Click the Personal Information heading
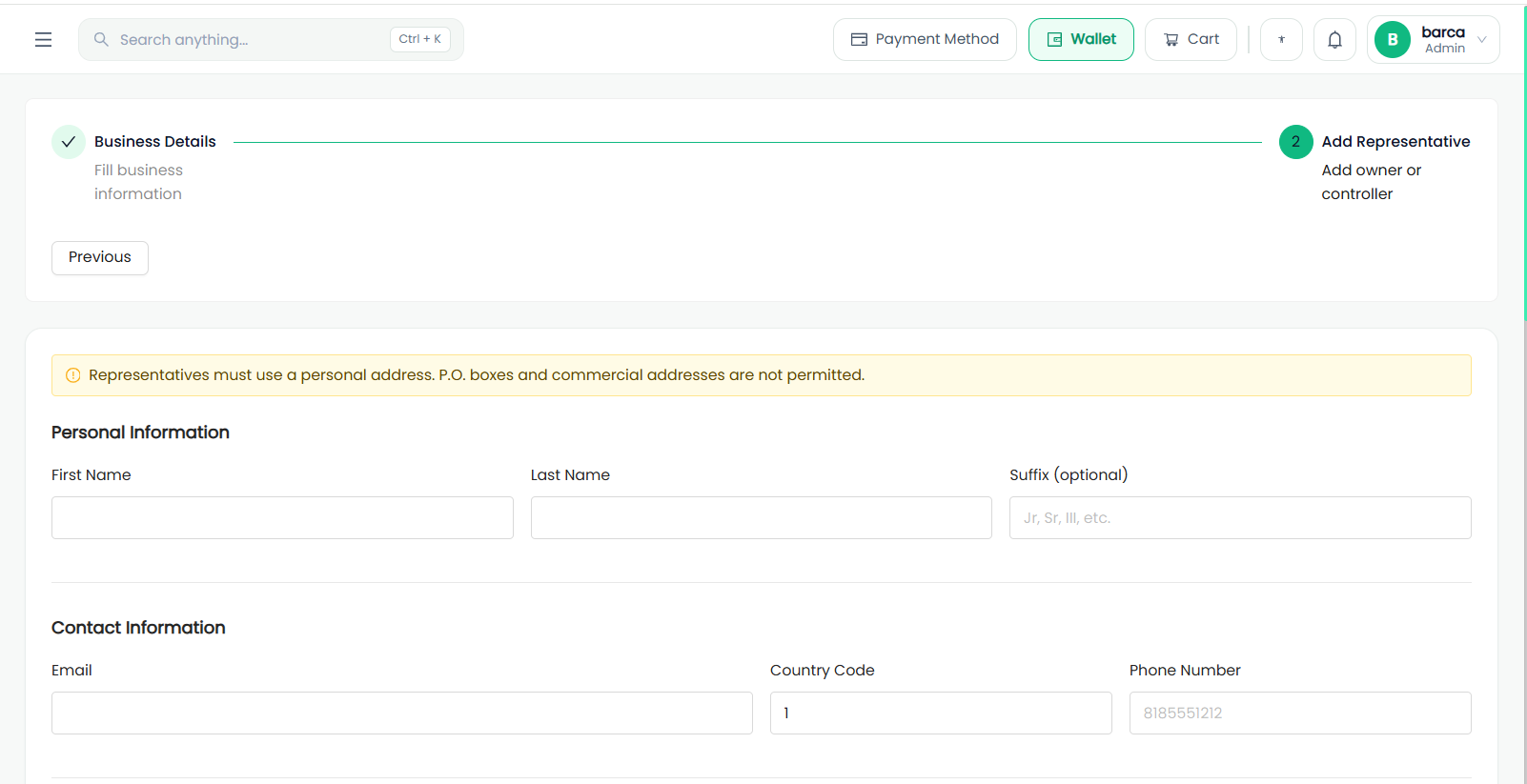The height and width of the screenshot is (784, 1527). pos(140,432)
